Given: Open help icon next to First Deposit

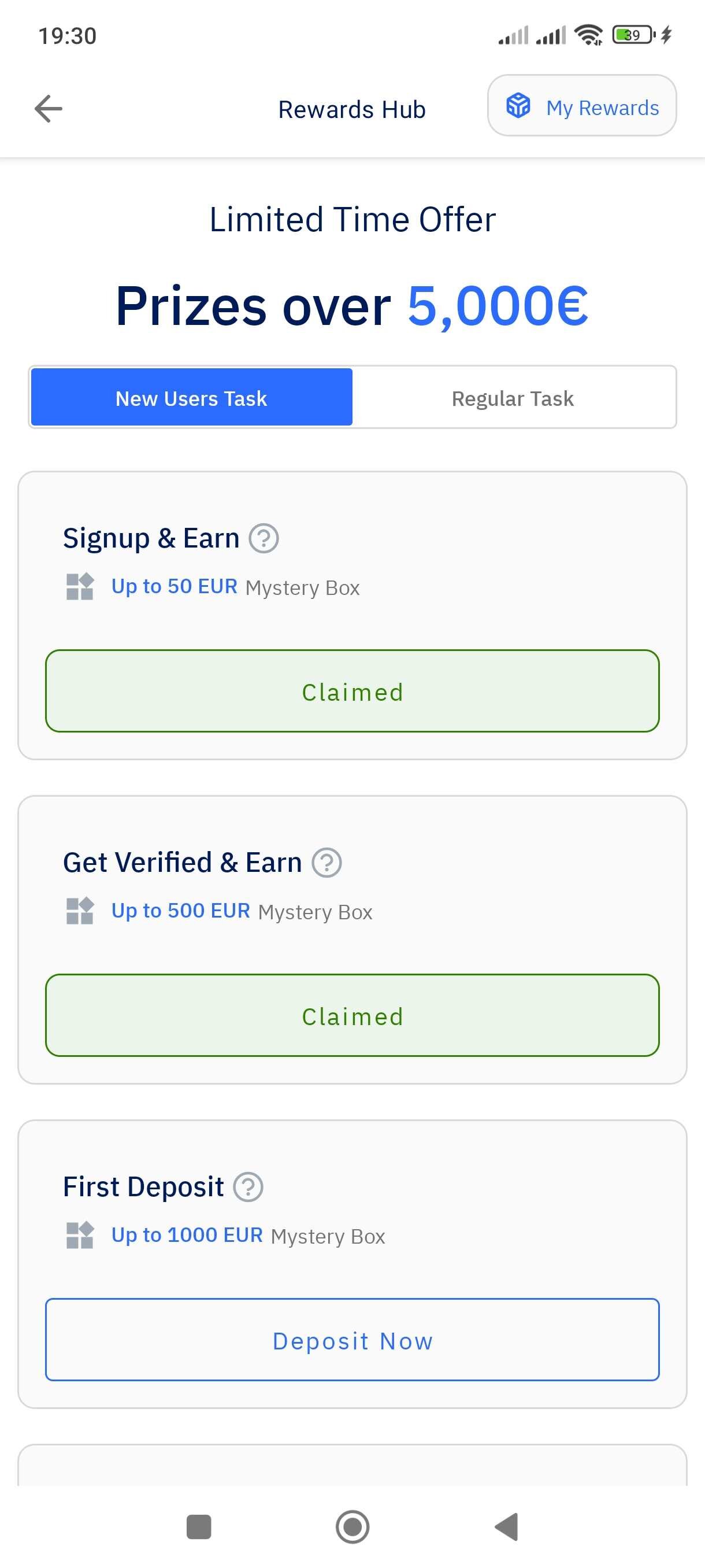Looking at the screenshot, I should tap(248, 1187).
